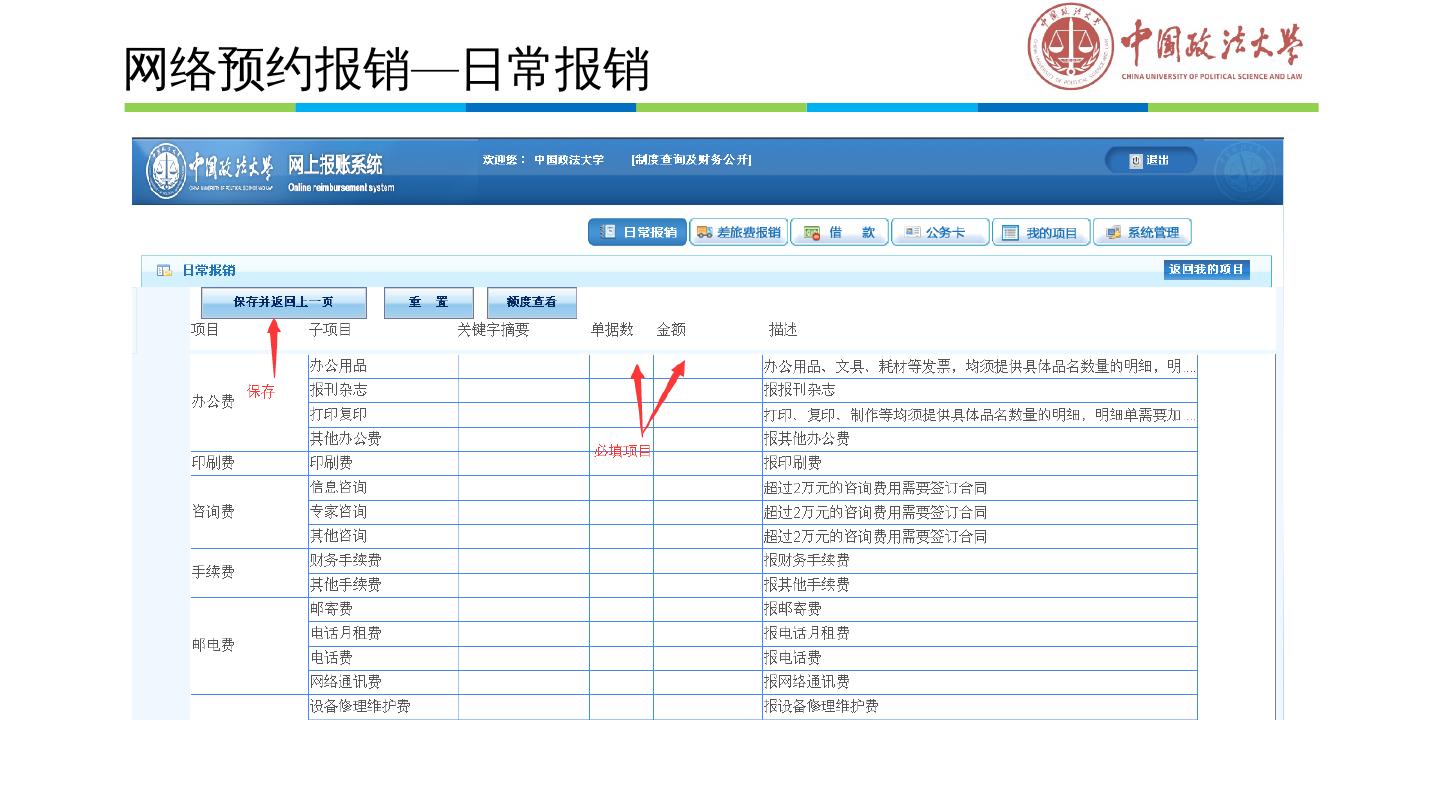Viewport: 1440px width, 810px height.
Task: Click the 子项目 column header
Action: pos(330,329)
